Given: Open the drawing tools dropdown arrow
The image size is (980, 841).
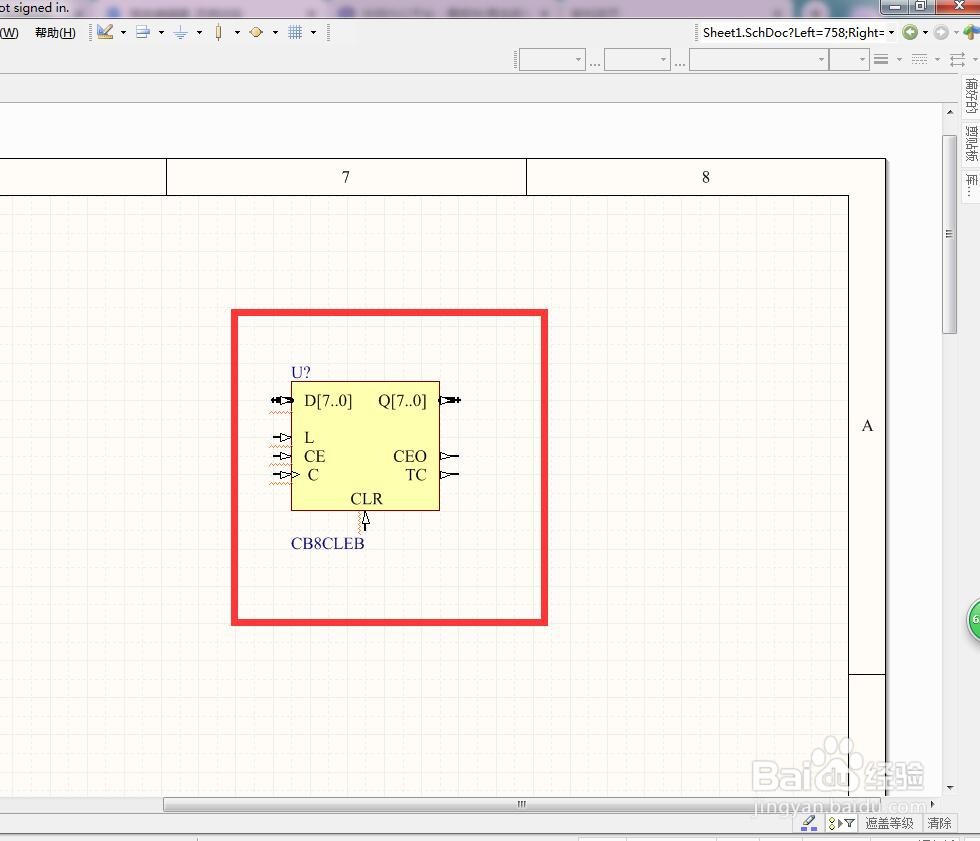Looking at the screenshot, I should pos(123,32).
